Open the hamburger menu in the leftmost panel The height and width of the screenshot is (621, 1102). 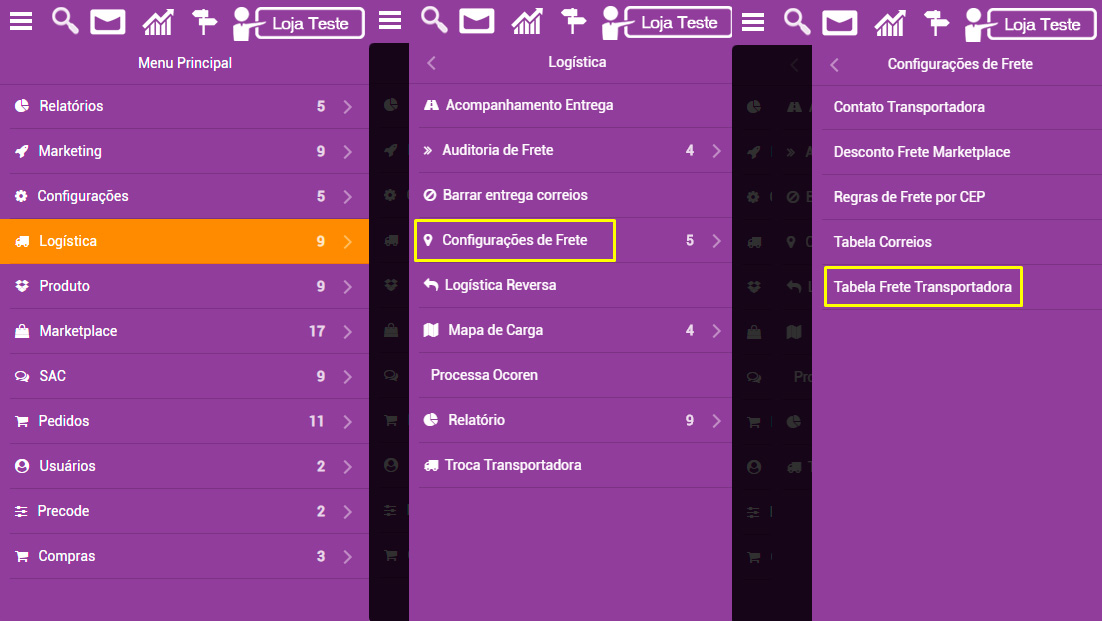pos(20,22)
